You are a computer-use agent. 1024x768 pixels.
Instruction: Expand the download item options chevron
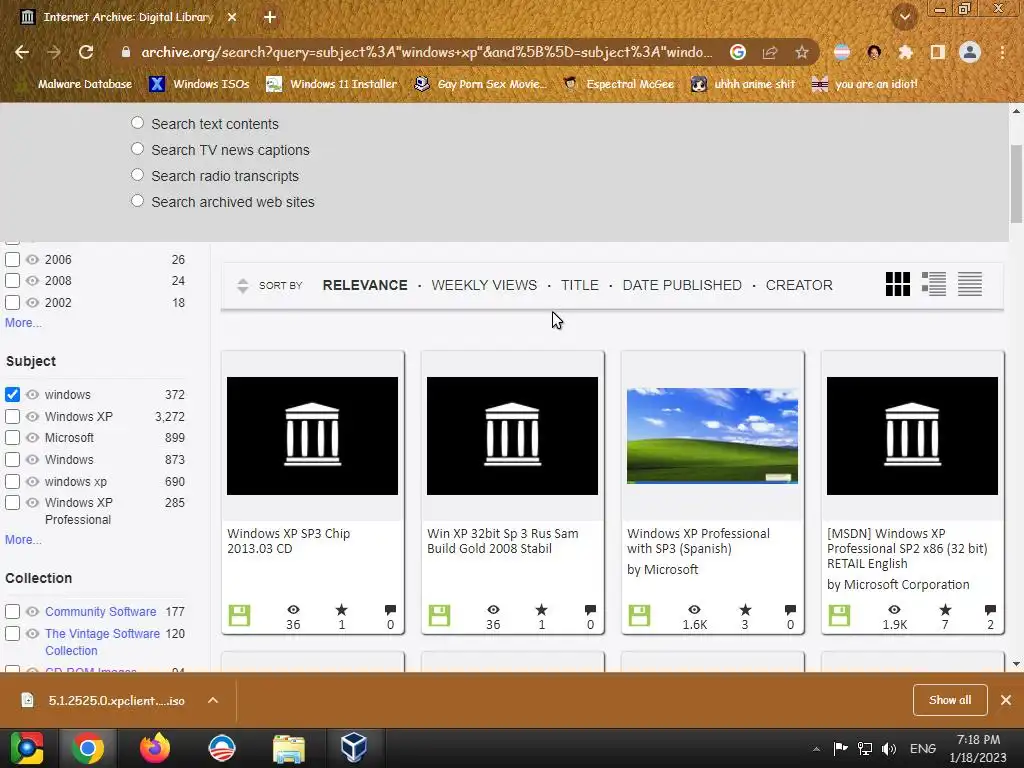pyautogui.click(x=213, y=700)
